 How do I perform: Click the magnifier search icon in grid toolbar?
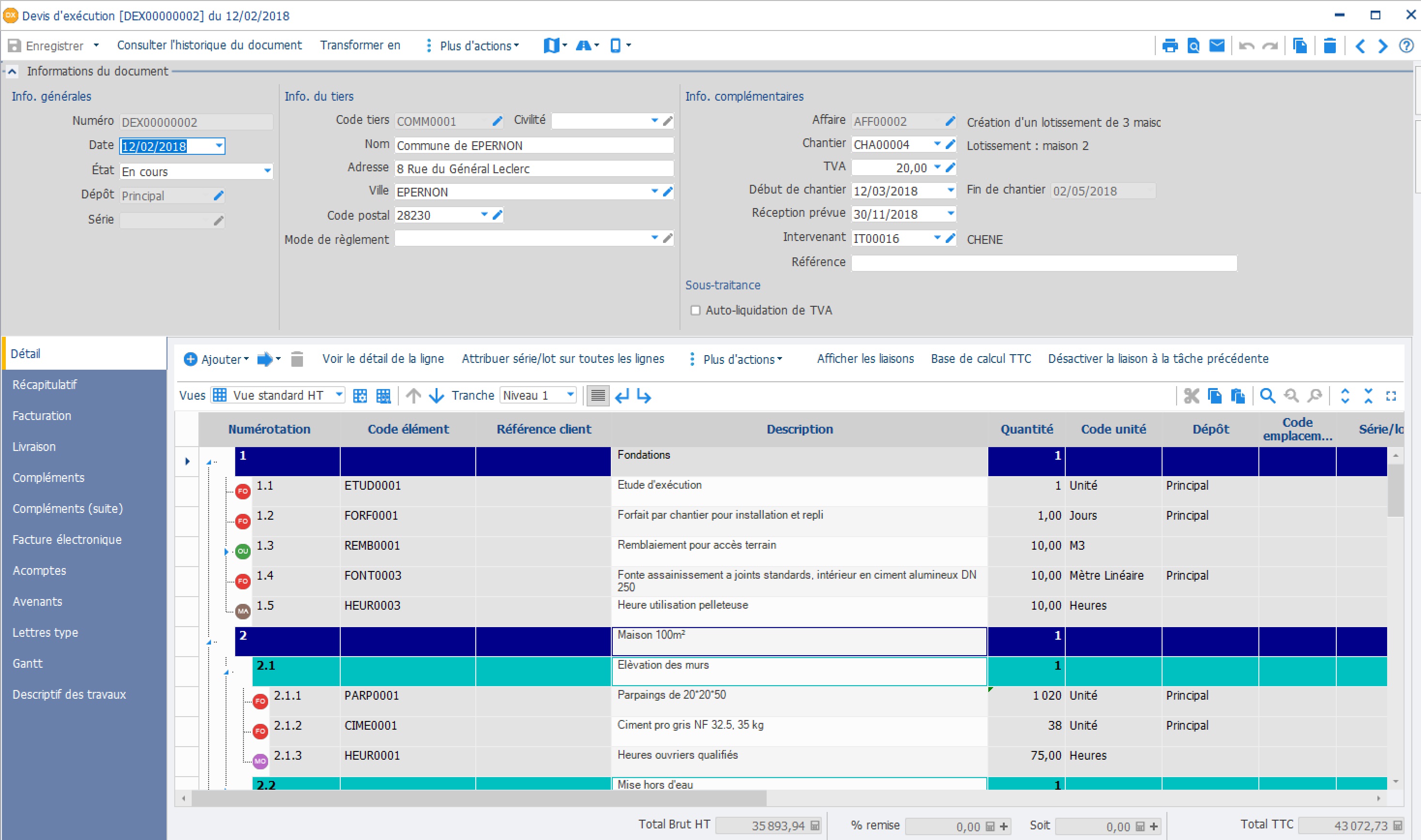(1268, 396)
